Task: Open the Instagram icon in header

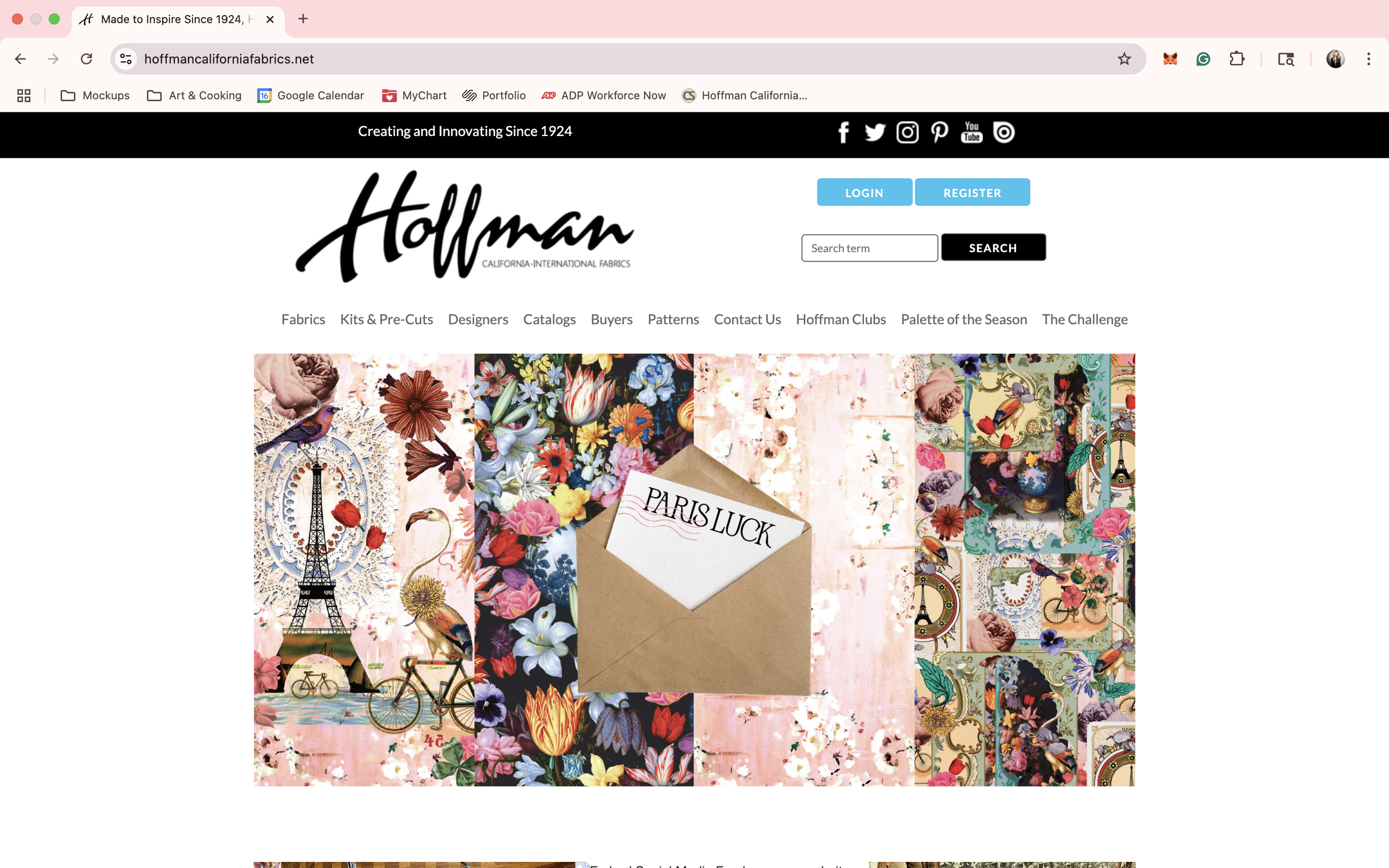Action: (x=907, y=133)
